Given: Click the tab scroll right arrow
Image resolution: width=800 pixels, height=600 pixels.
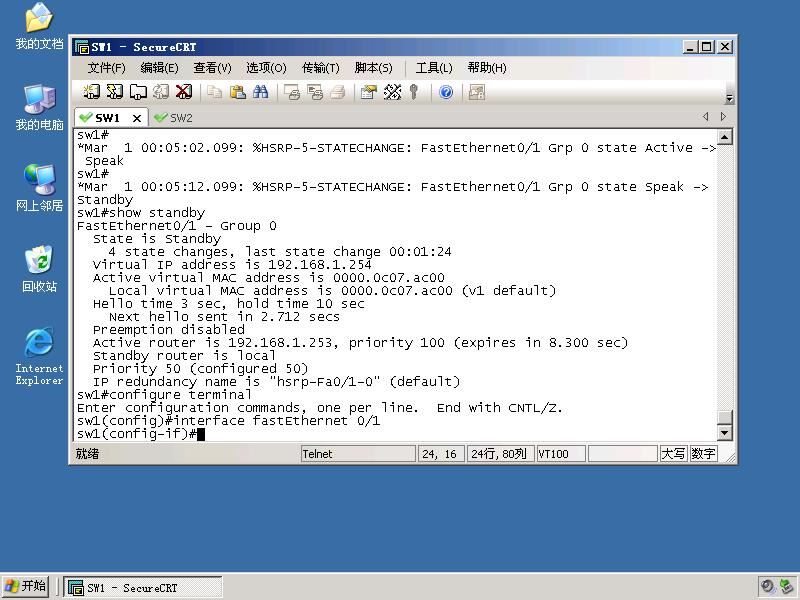Looking at the screenshot, I should (x=723, y=117).
